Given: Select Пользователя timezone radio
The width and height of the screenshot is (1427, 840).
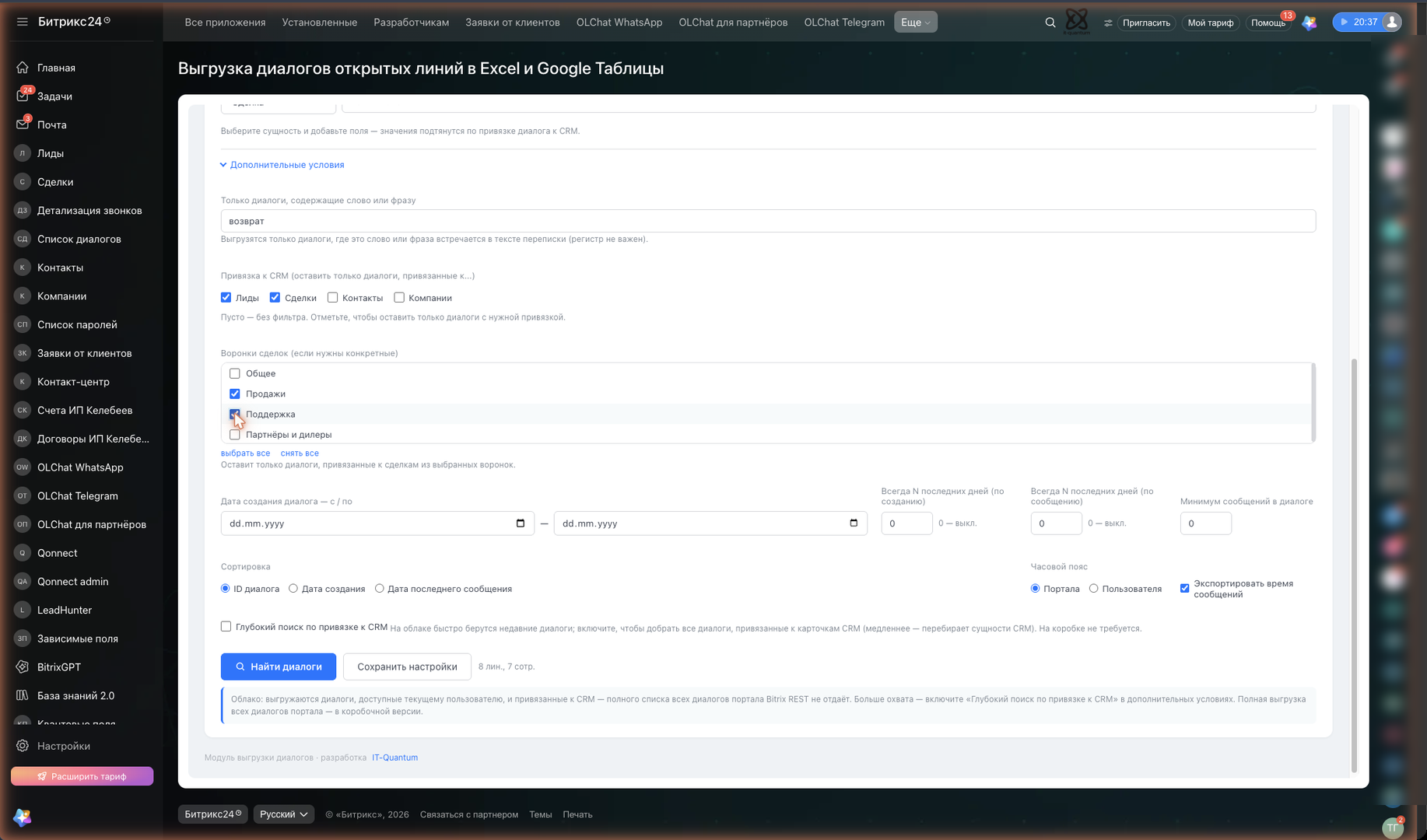Looking at the screenshot, I should [1094, 588].
